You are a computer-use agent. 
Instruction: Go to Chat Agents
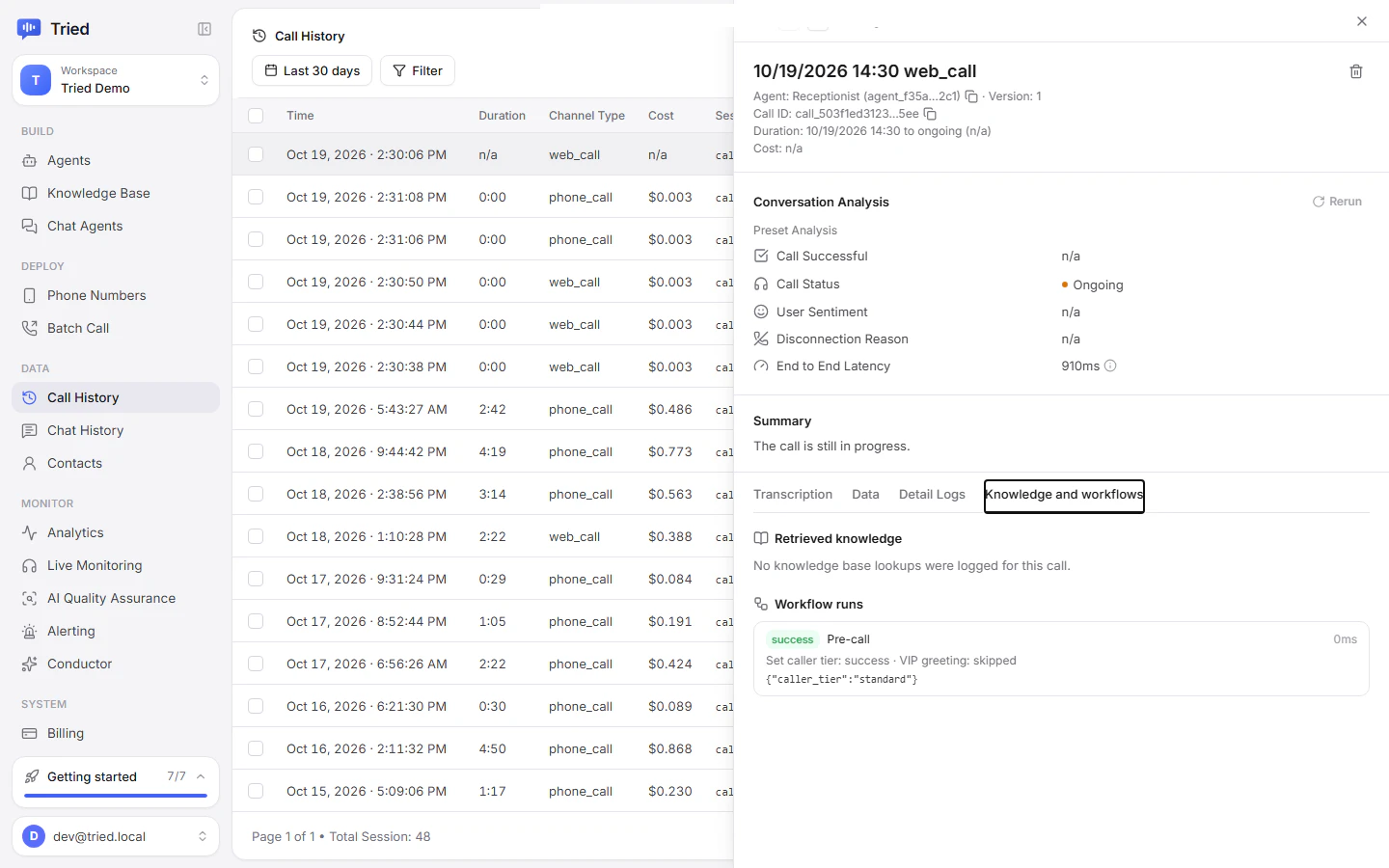(x=116, y=226)
